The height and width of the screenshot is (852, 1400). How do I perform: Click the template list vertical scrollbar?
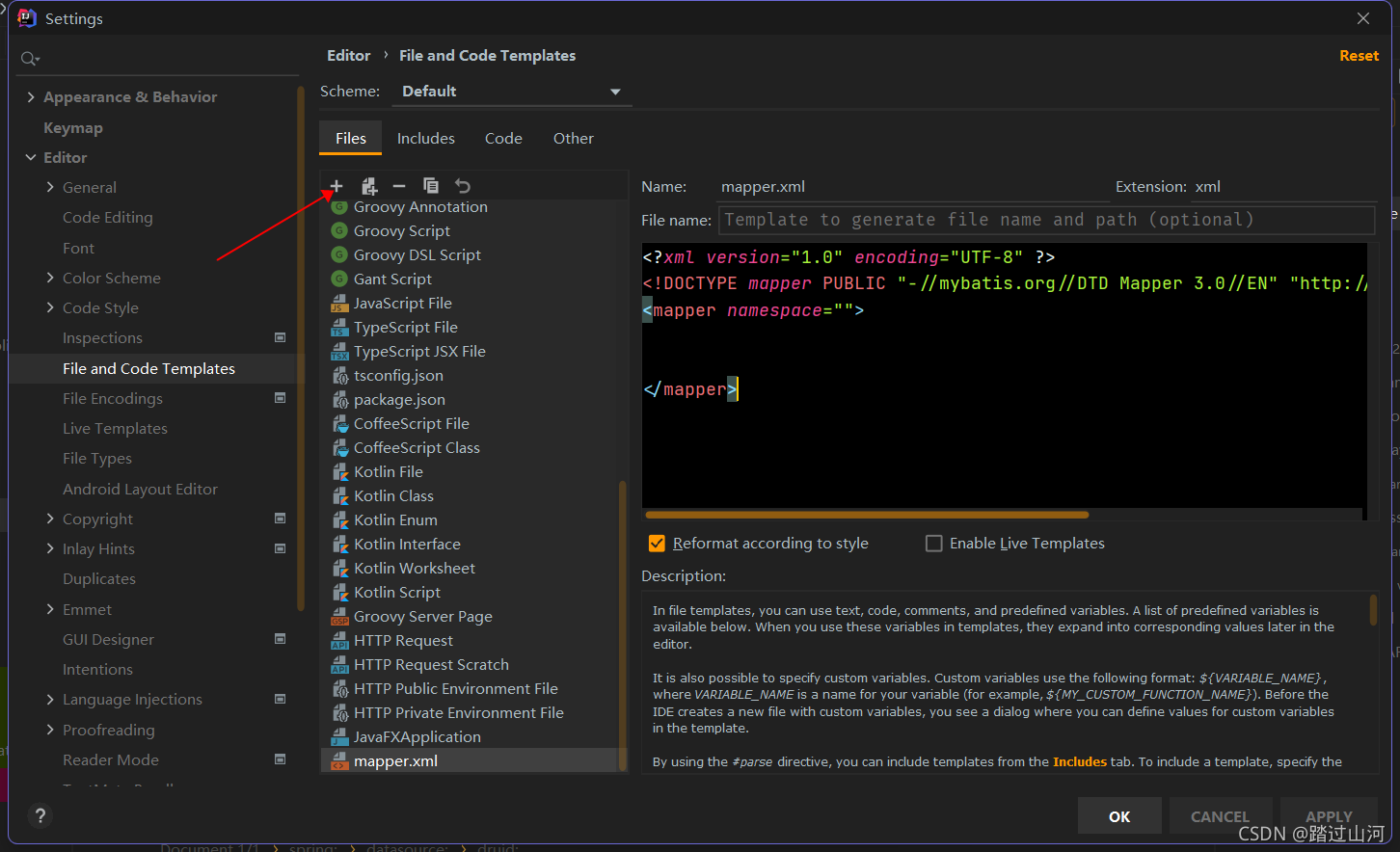click(622, 625)
